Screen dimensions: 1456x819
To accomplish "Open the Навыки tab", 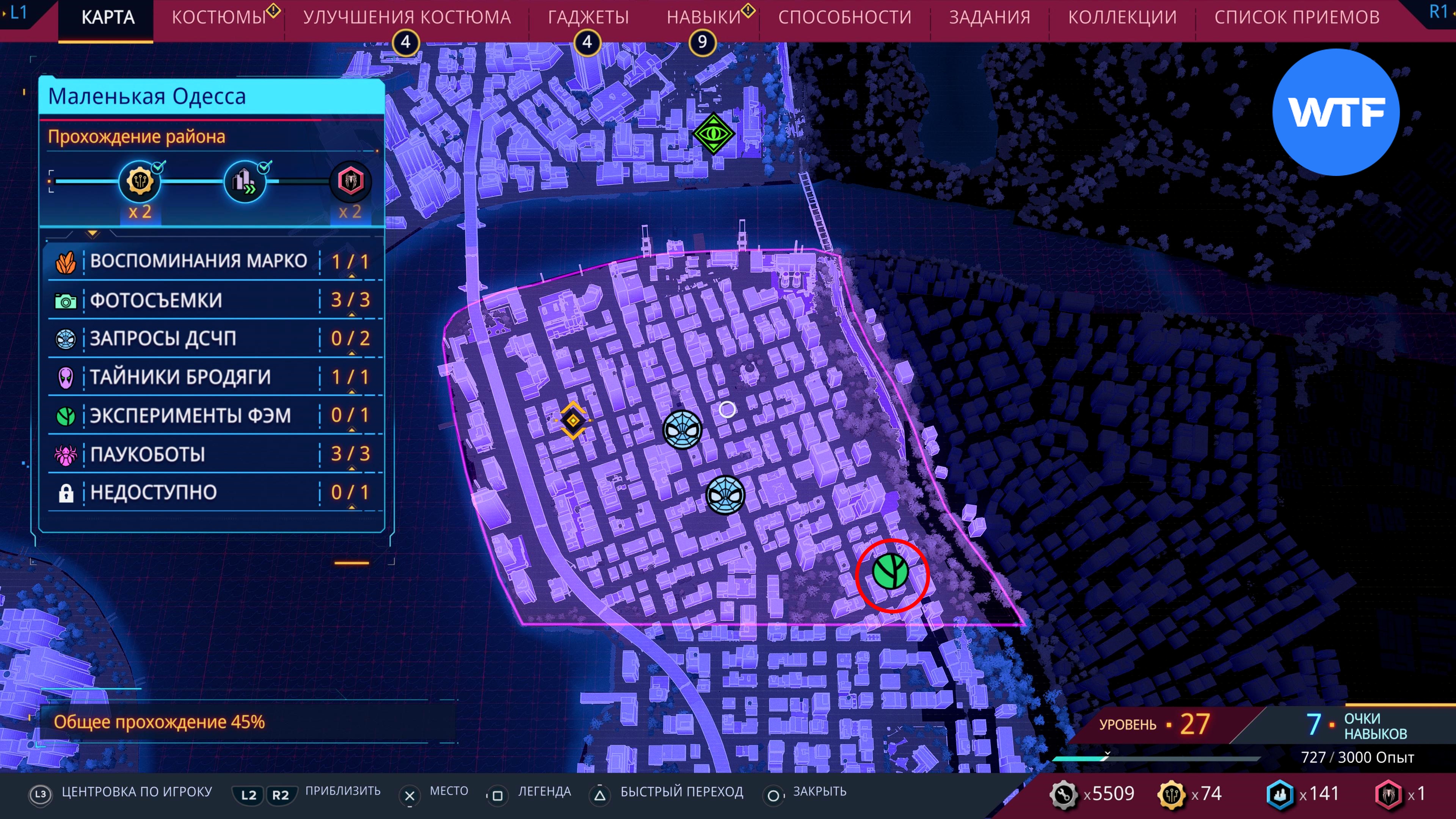I will click(703, 17).
